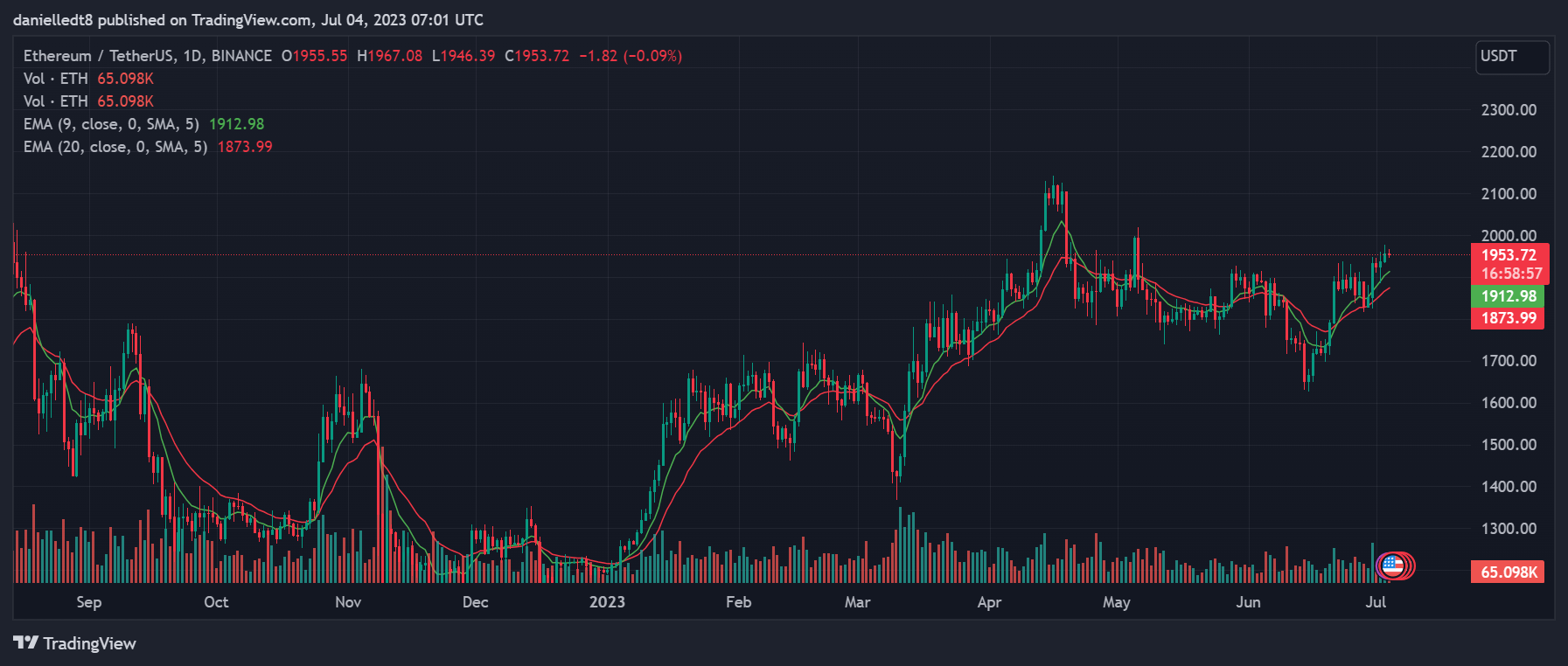Open the USDT currency selector box

(1512, 57)
